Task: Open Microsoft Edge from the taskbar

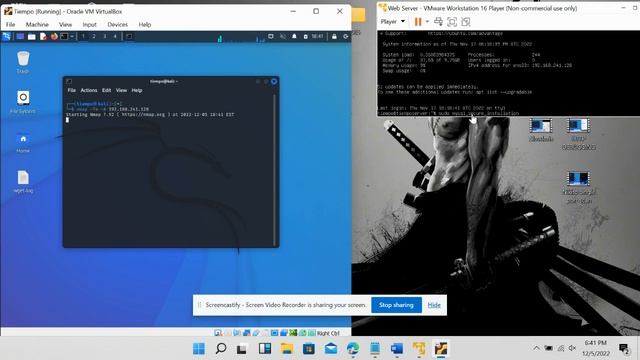Action: tap(353, 349)
